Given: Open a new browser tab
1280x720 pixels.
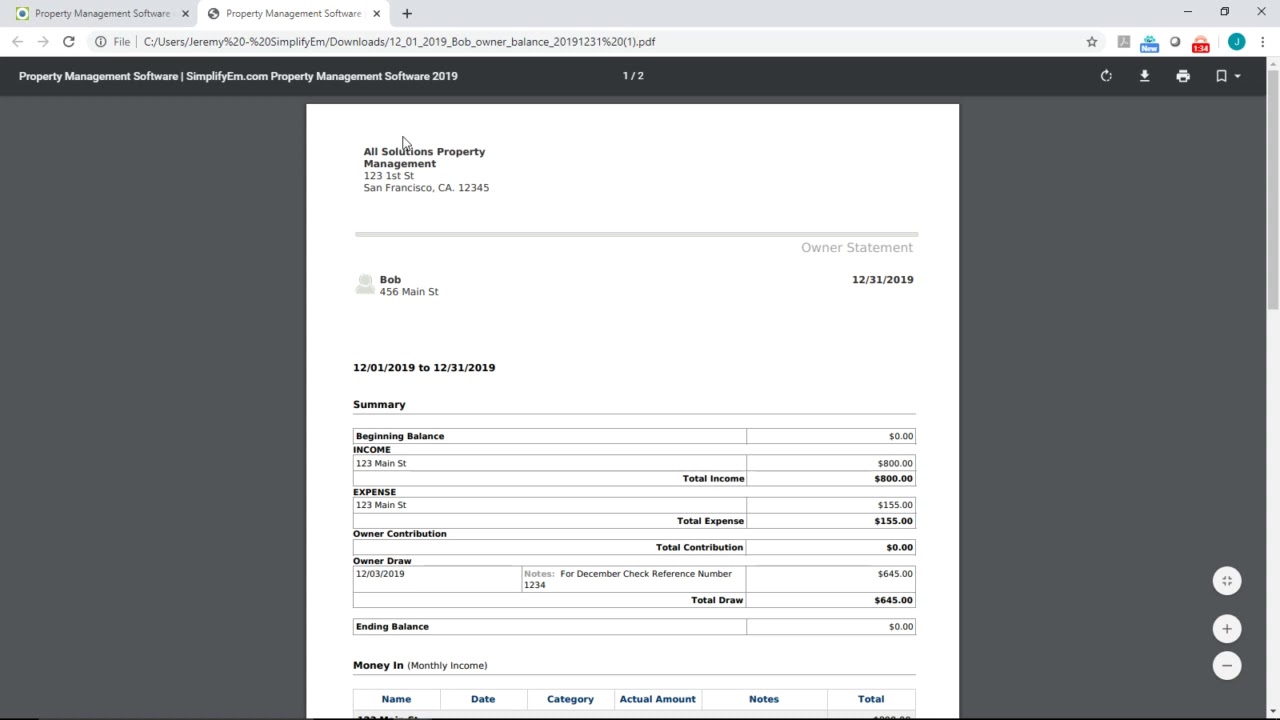Looking at the screenshot, I should pyautogui.click(x=407, y=14).
